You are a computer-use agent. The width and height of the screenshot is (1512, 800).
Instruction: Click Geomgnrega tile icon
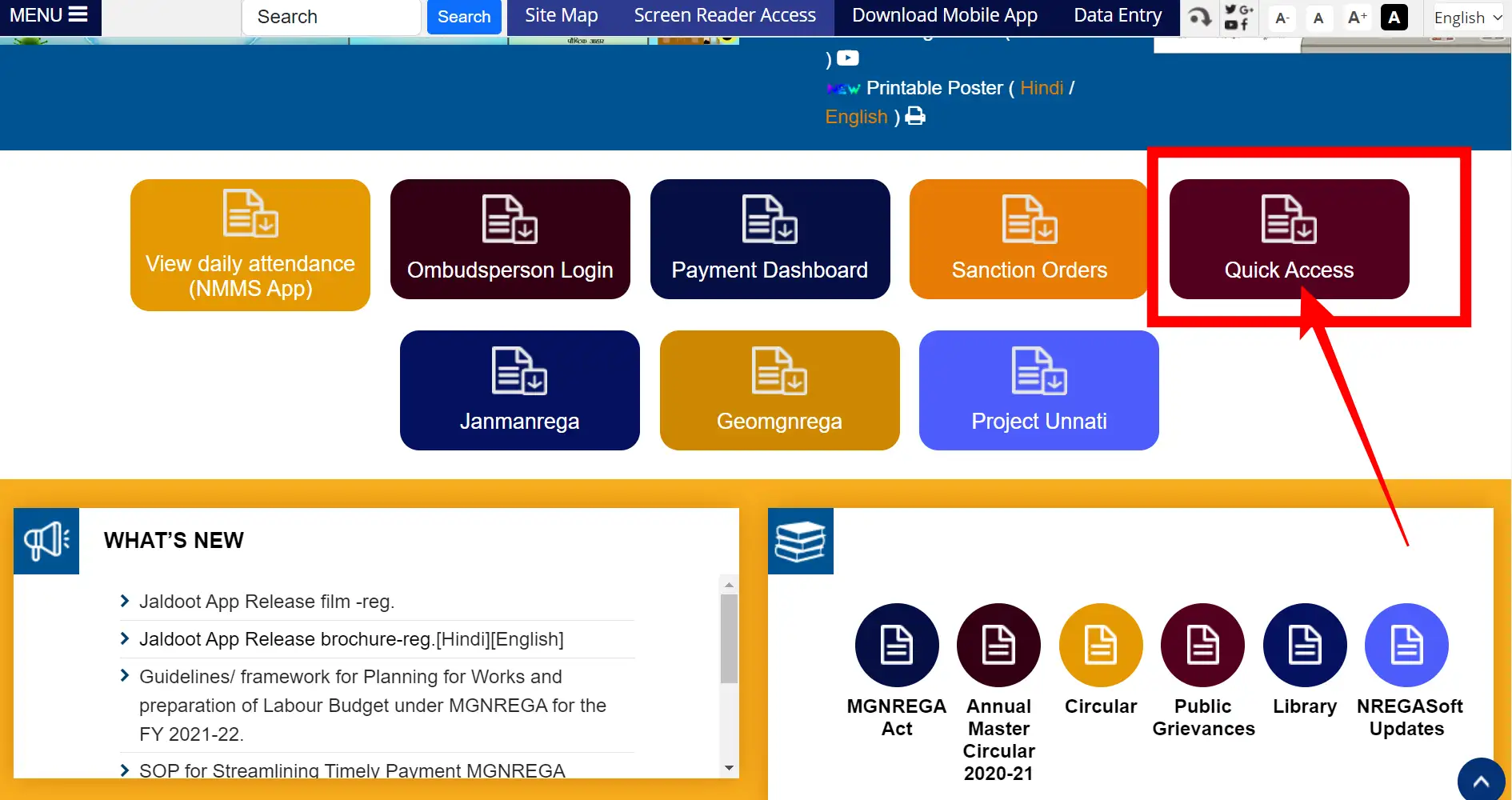click(x=779, y=370)
